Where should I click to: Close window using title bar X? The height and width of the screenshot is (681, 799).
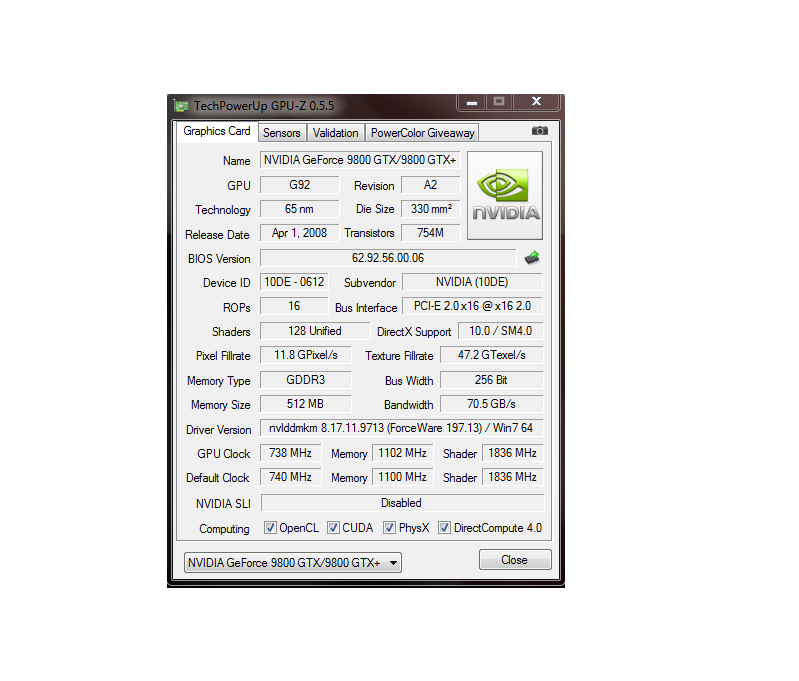point(536,102)
